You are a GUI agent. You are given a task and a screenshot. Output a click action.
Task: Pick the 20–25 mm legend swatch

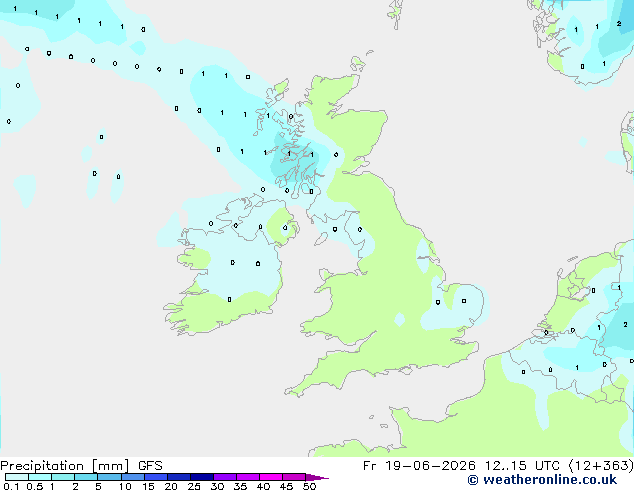(178, 477)
